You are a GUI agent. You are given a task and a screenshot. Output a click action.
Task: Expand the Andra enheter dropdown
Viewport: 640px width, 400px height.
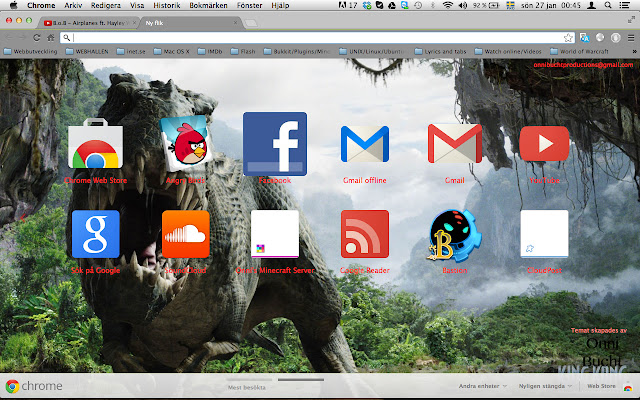point(482,386)
